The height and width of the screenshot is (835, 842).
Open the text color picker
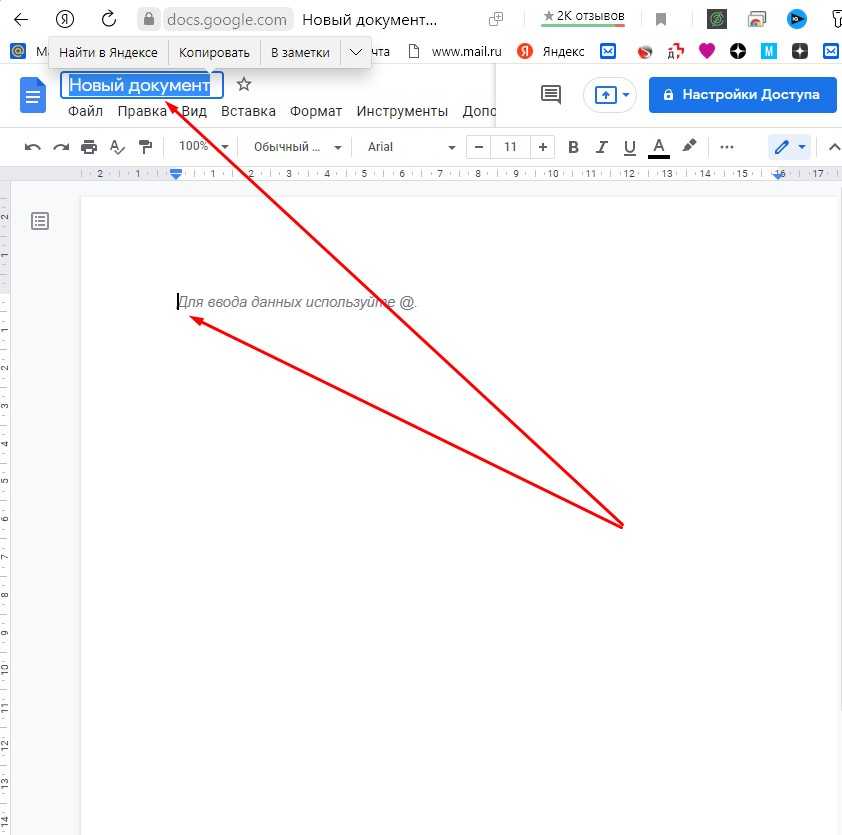659,147
